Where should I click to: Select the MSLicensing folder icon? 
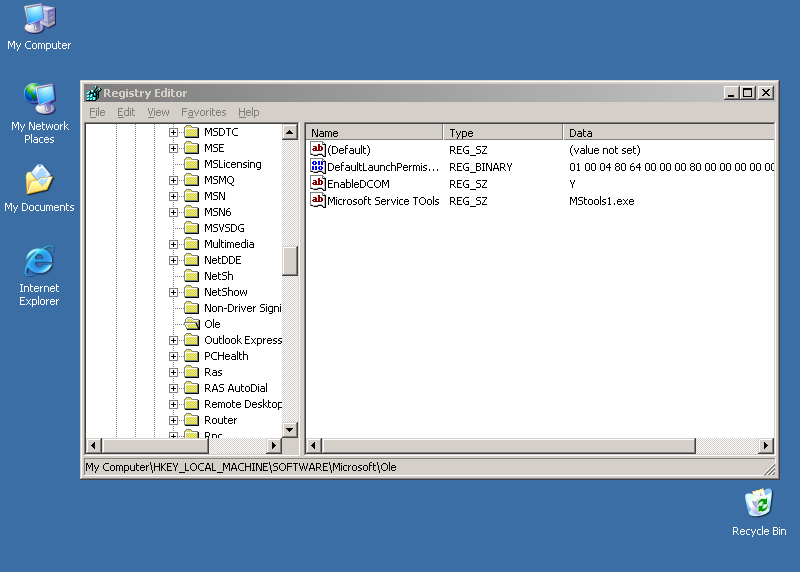coord(191,164)
